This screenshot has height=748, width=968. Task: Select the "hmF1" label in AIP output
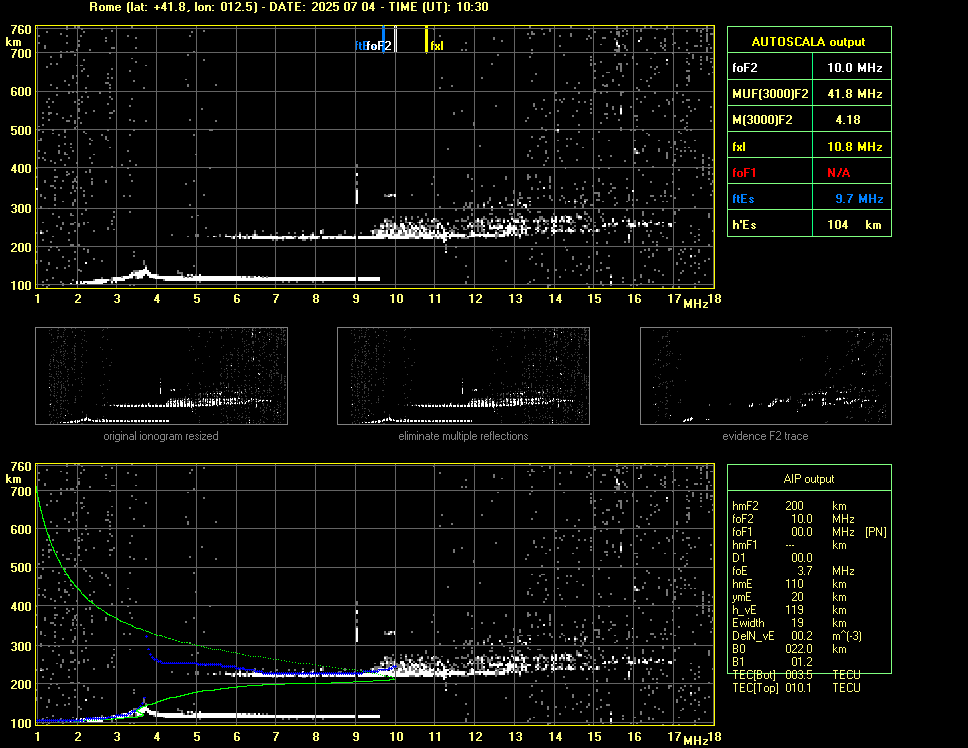tap(745, 545)
